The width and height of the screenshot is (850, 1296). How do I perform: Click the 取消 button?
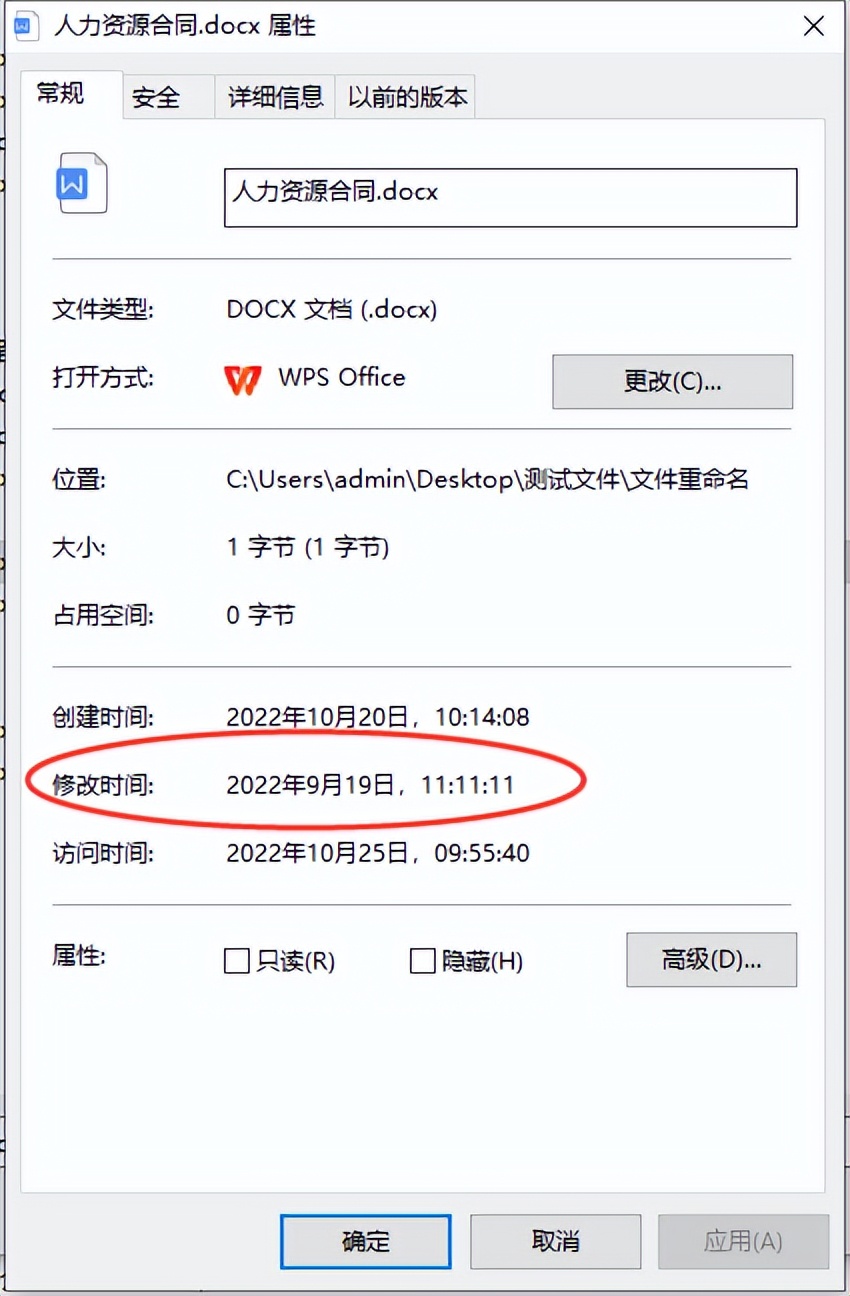(555, 1242)
